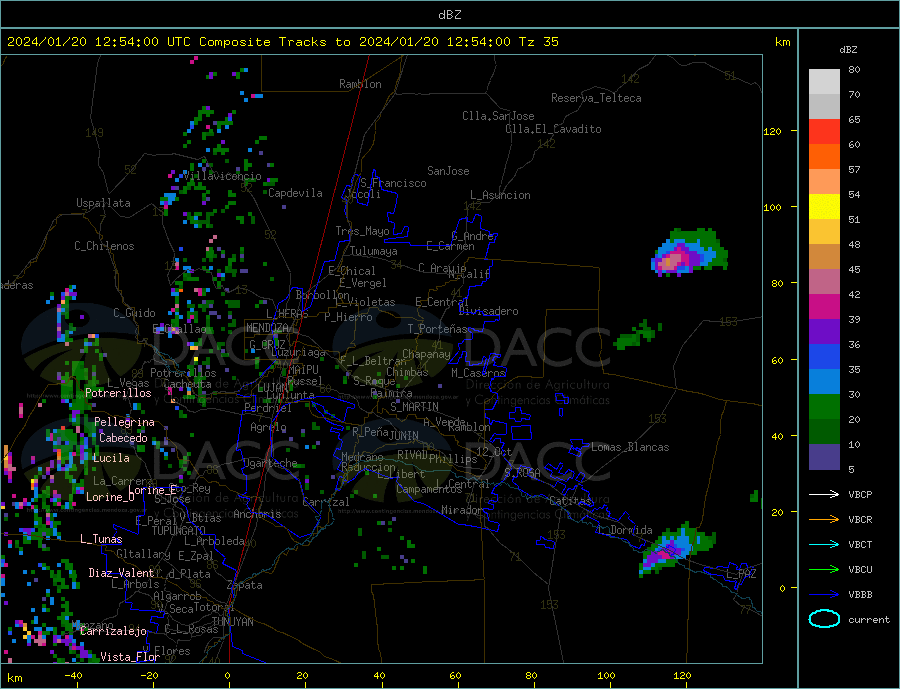Click the 'VBCP' legend label
Image resolution: width=900 pixels, height=689 pixels.
860,494
